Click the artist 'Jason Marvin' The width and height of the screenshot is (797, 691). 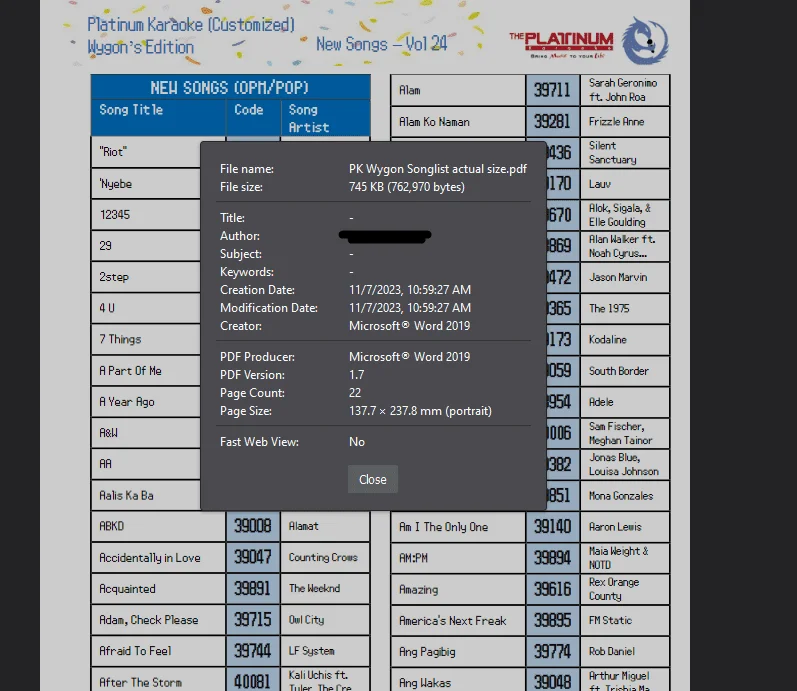point(619,277)
